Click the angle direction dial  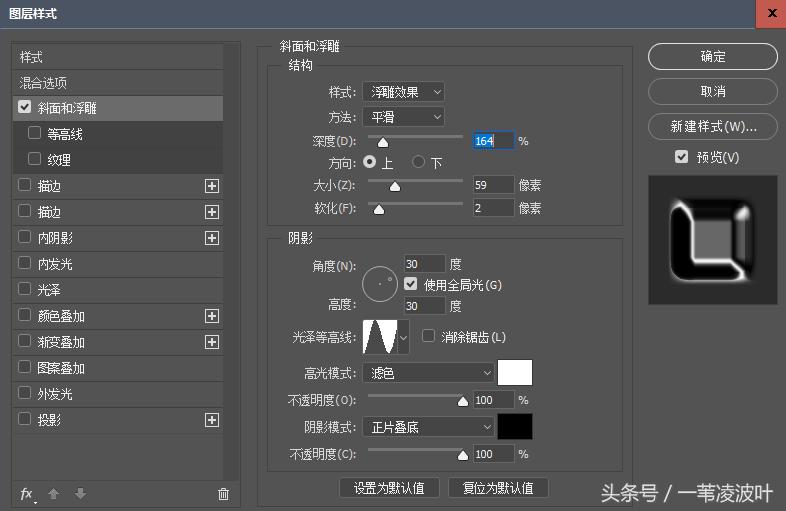click(x=380, y=284)
